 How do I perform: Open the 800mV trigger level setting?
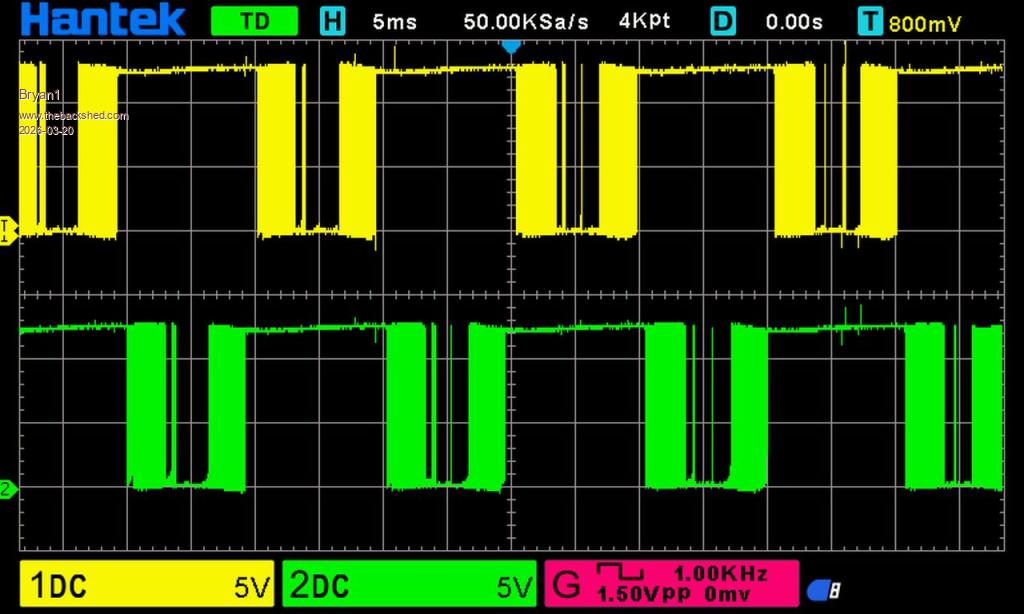pyautogui.click(x=925, y=23)
